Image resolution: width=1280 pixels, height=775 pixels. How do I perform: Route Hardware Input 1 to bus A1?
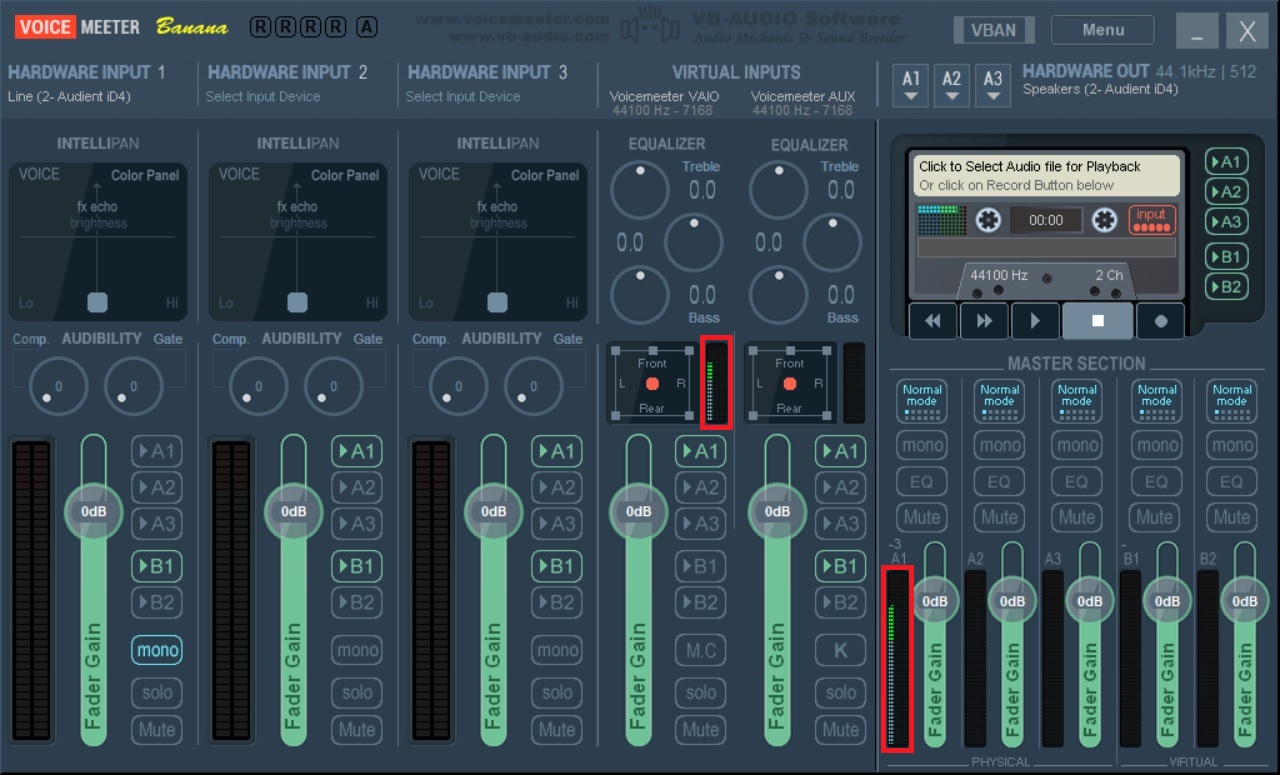click(157, 451)
